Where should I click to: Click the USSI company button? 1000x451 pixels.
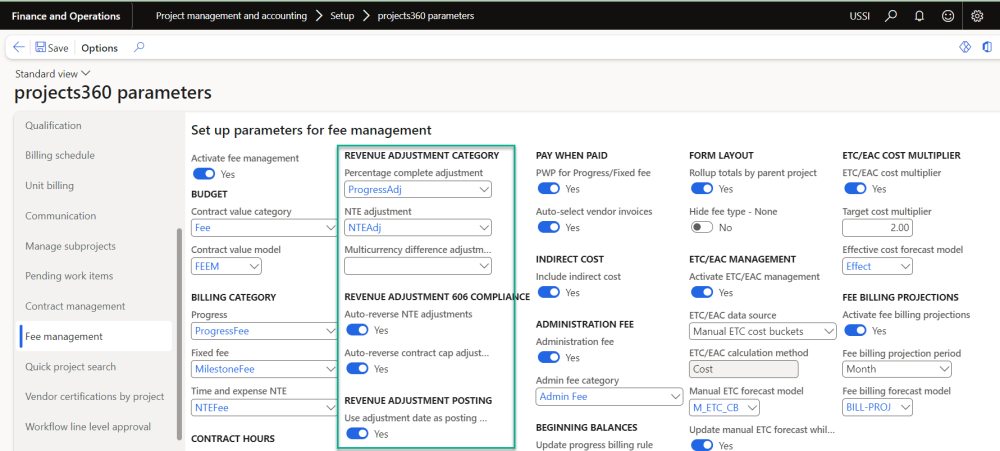point(859,16)
